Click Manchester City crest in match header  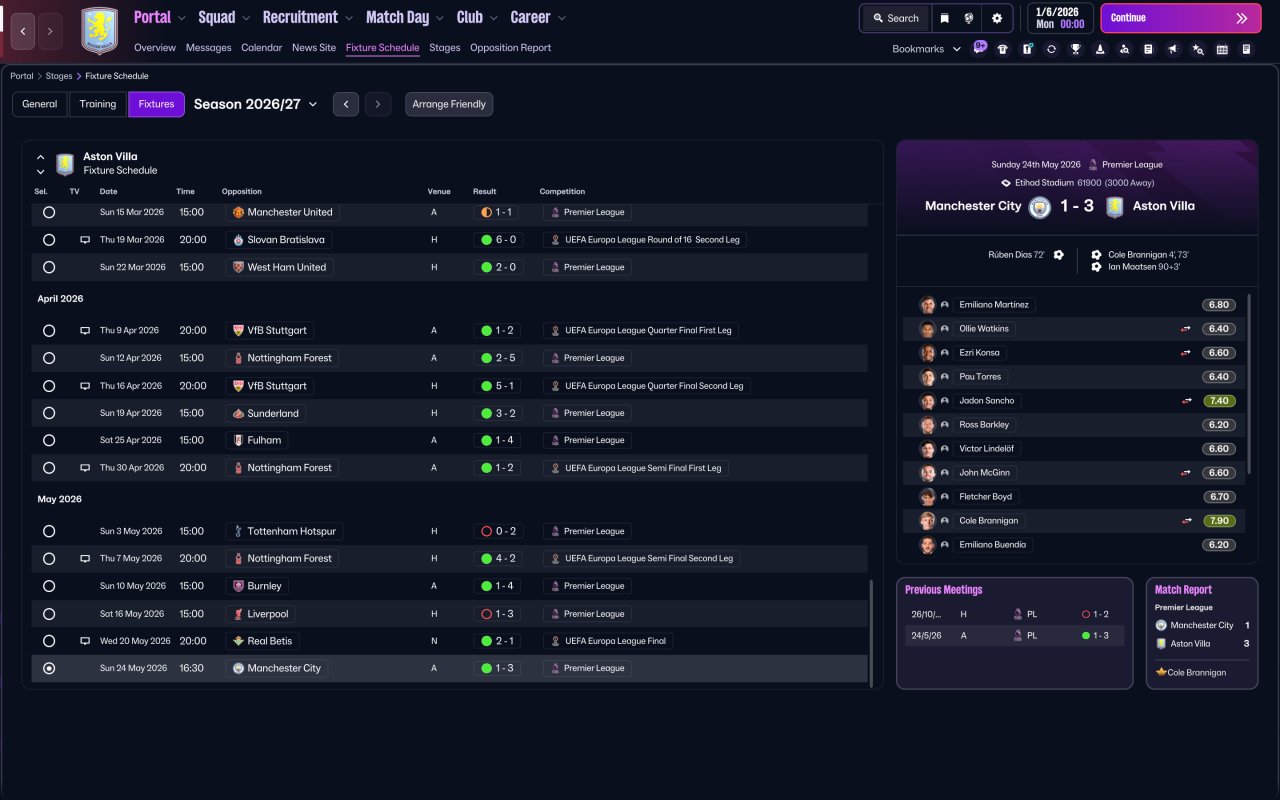click(x=1040, y=207)
